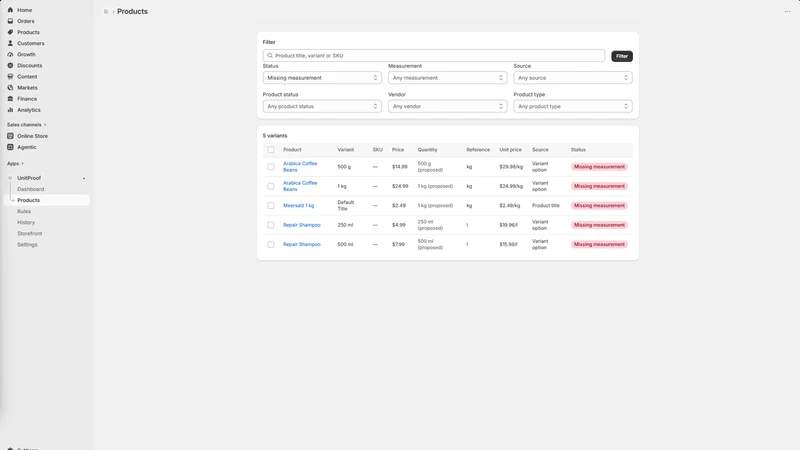This screenshot has width=800, height=450.
Task: Click the Products tag icon in sidebar
Action: point(10,32)
